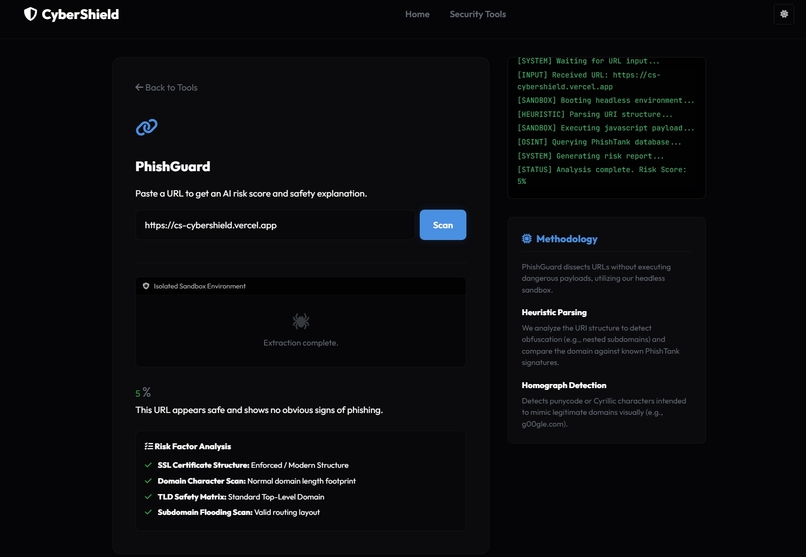Click the Risk Factor Analysis list icon
This screenshot has height=557, width=806.
[149, 446]
